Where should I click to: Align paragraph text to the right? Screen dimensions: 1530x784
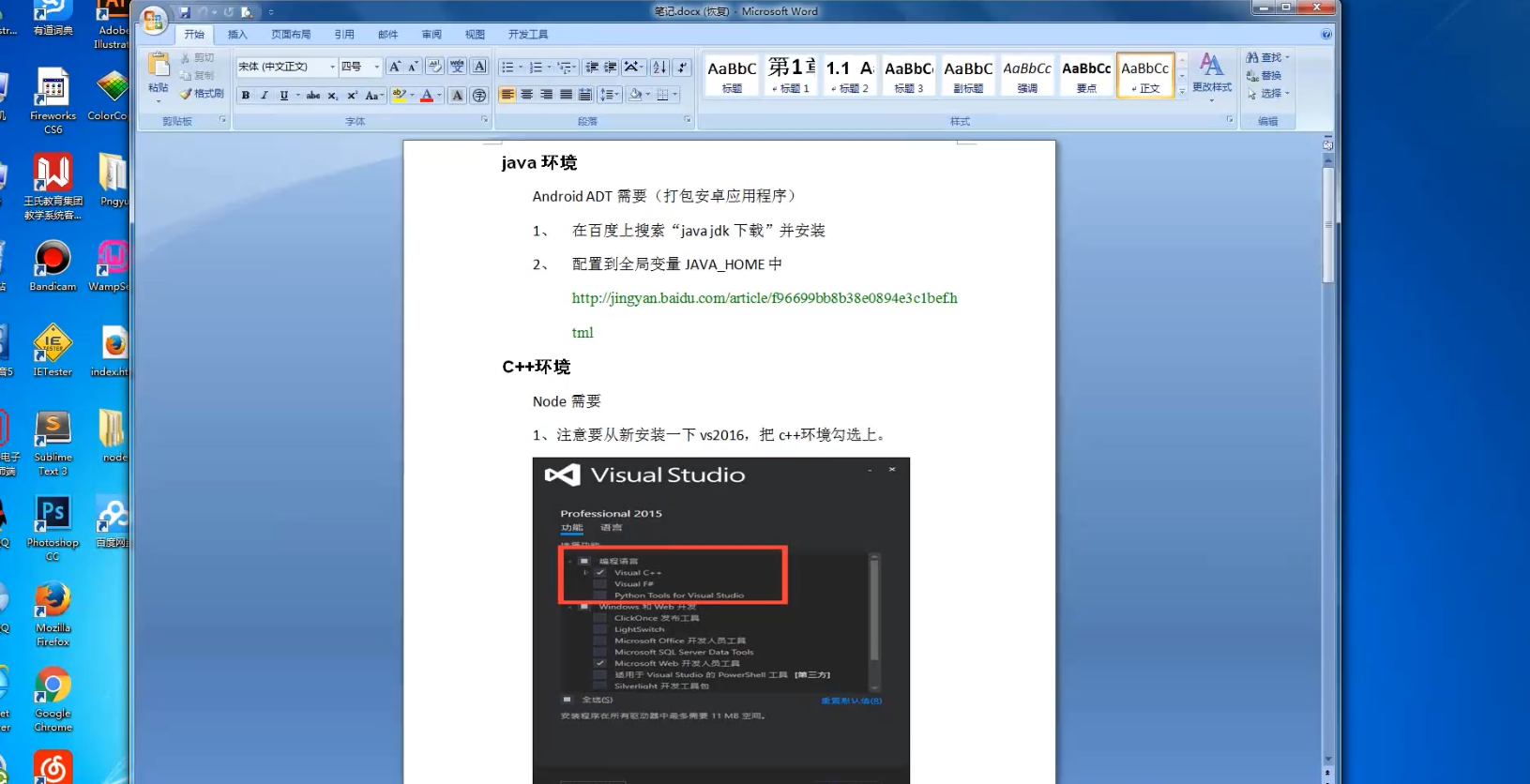pyautogui.click(x=547, y=95)
